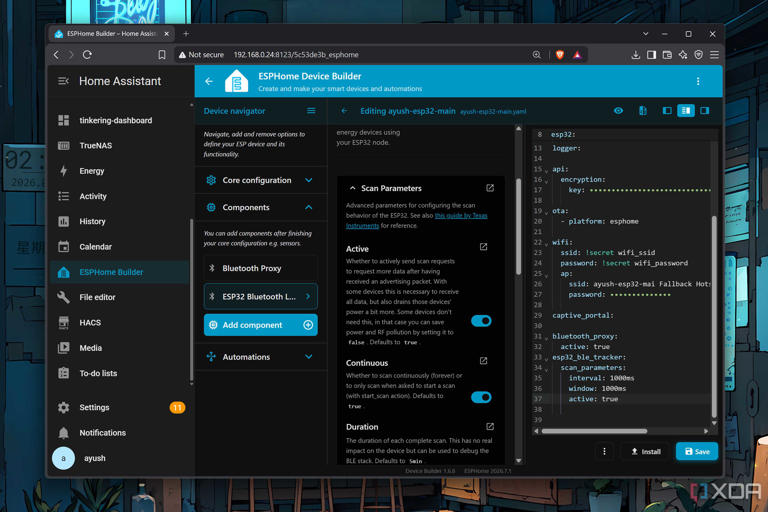768x512 pixels.
Task: Click the HACS store icon
Action: 64,323
